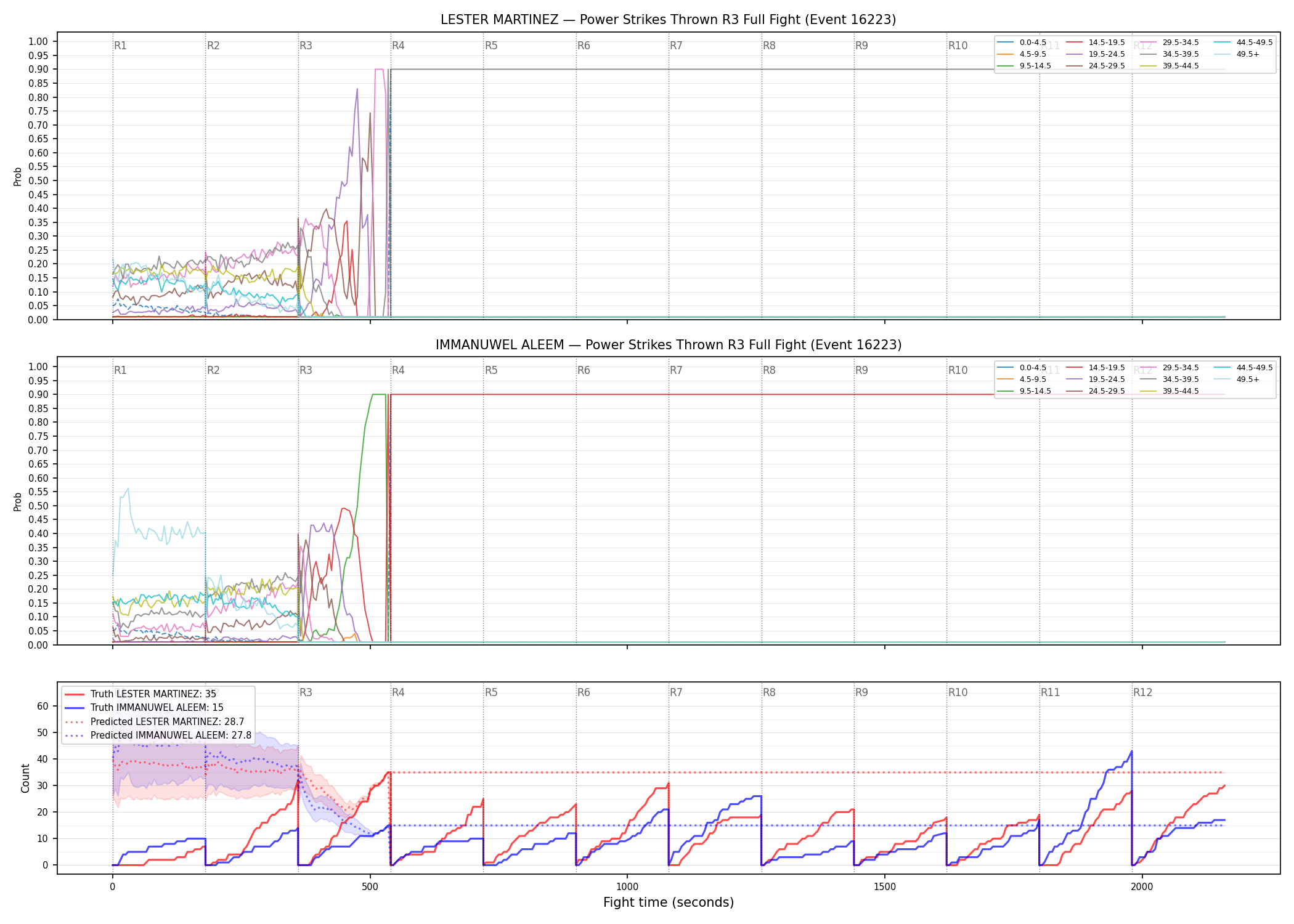
Task: Click Truth LESTER MARTINEZ: 35 legend entry
Action: [140, 694]
